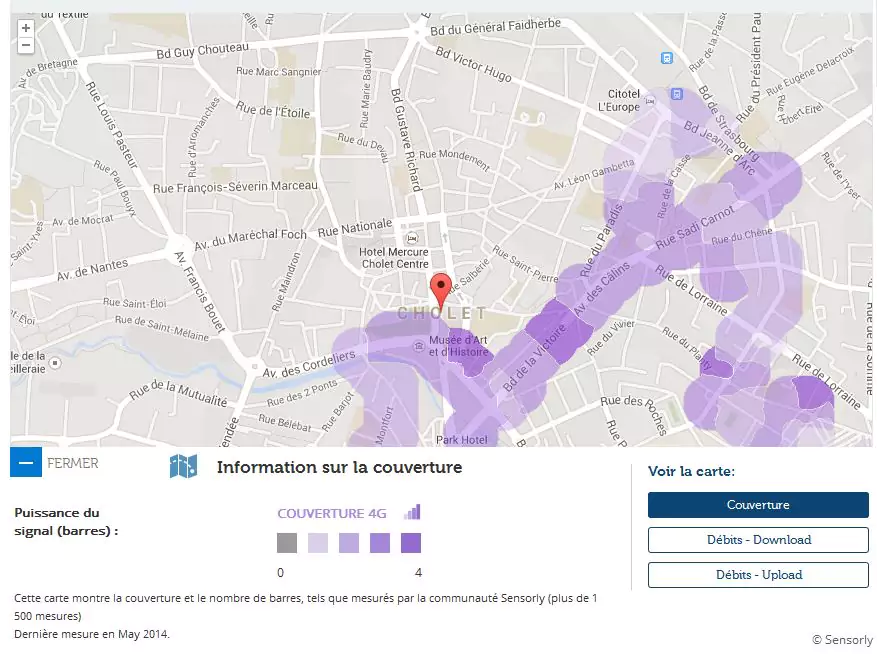Viewport: 877px width, 662px height.
Task: Click the Park Hotel label on the map
Action: click(461, 439)
